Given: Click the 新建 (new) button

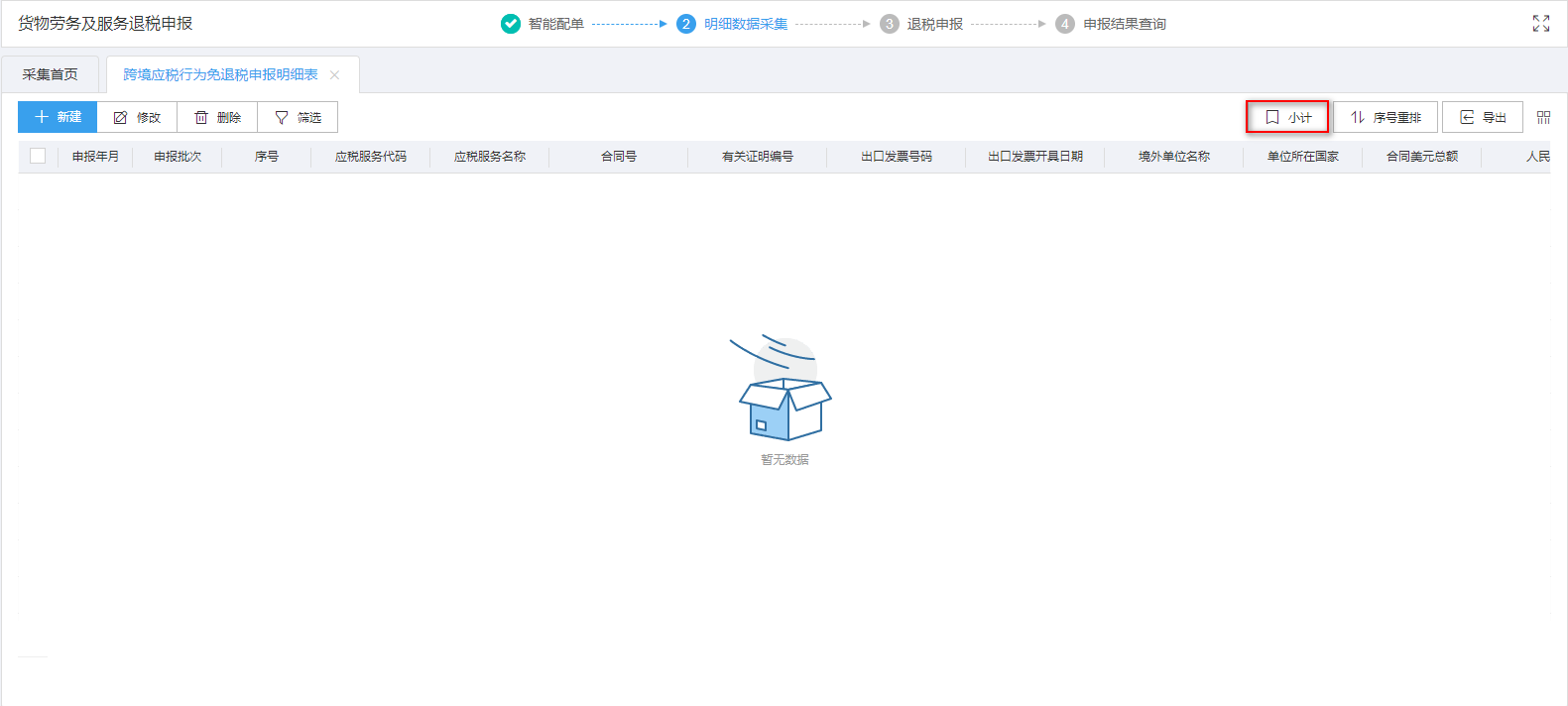Looking at the screenshot, I should (x=58, y=117).
